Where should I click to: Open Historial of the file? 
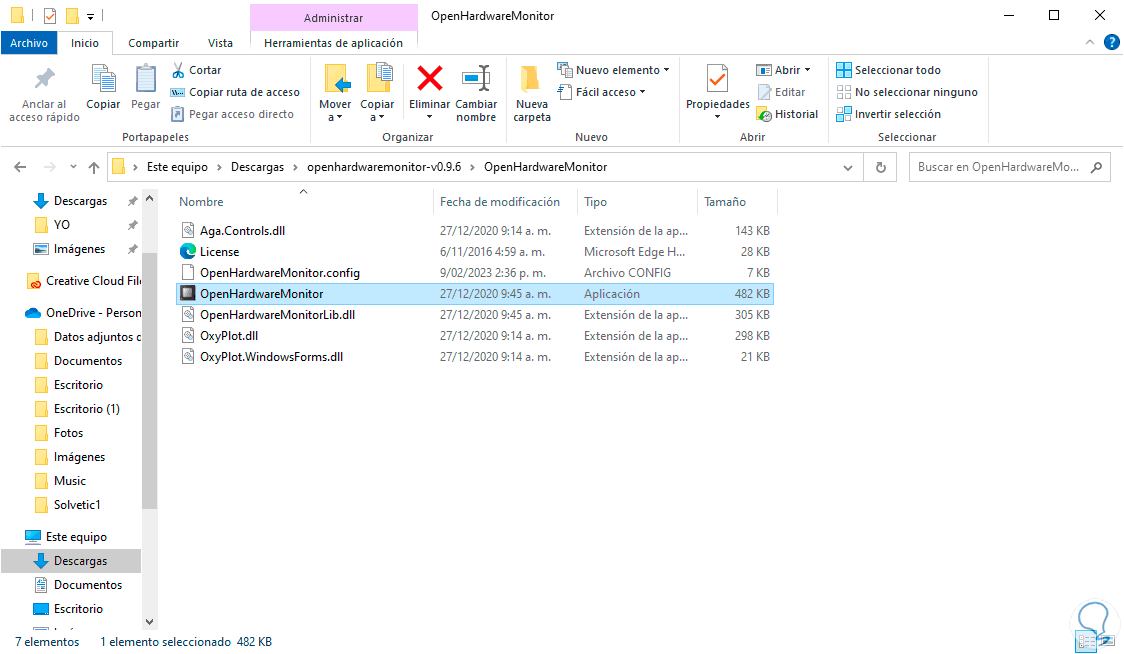(x=788, y=114)
